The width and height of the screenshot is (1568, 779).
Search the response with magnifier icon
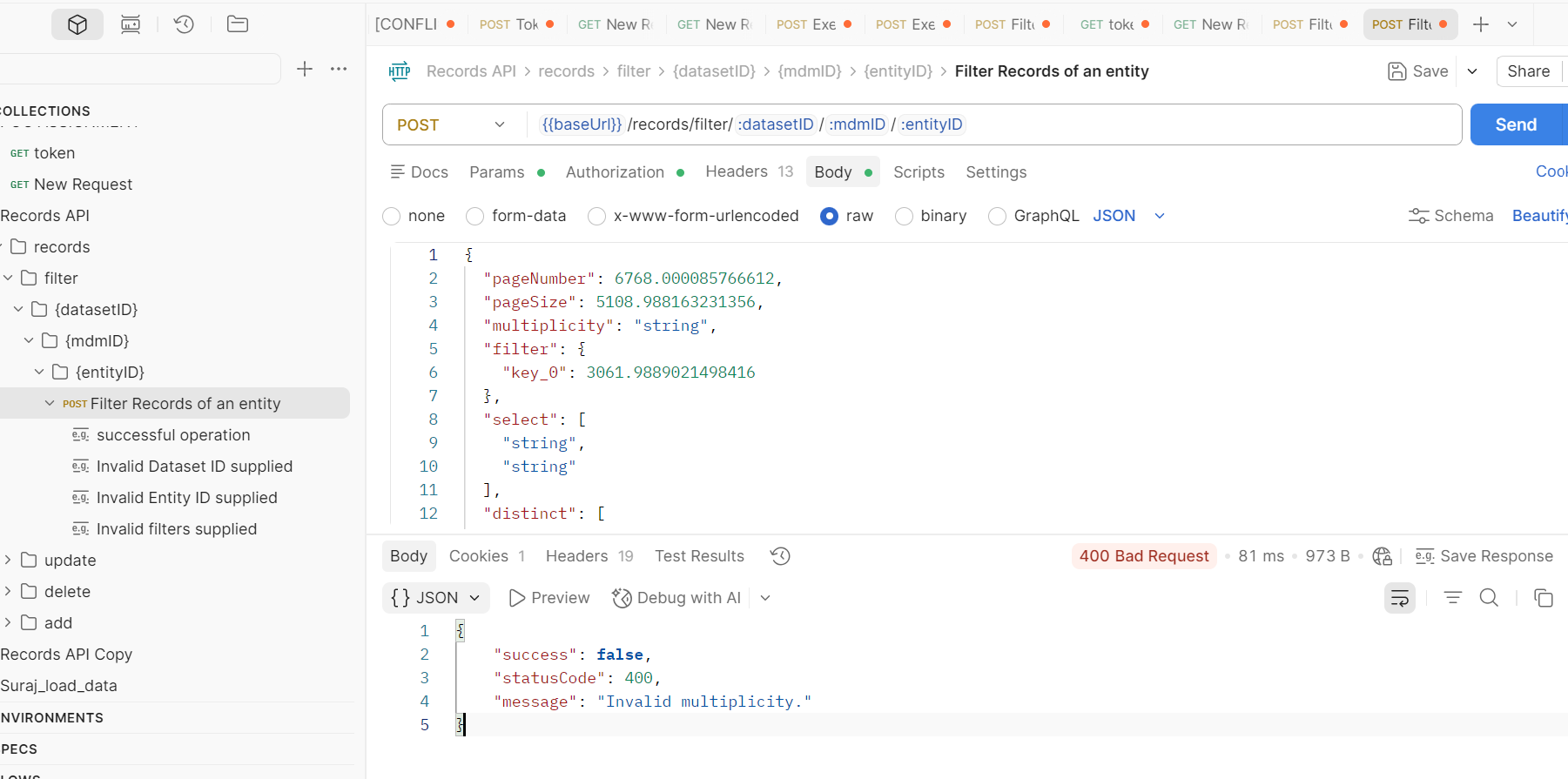(1489, 598)
